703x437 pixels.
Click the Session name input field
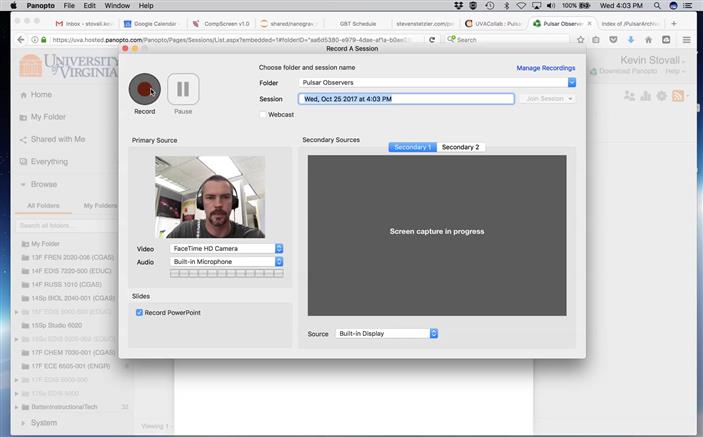click(x=406, y=99)
